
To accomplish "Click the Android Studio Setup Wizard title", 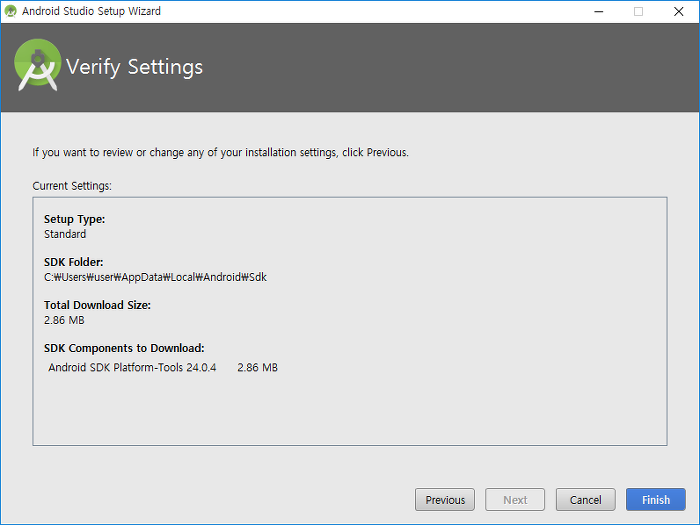I will coord(92,11).
